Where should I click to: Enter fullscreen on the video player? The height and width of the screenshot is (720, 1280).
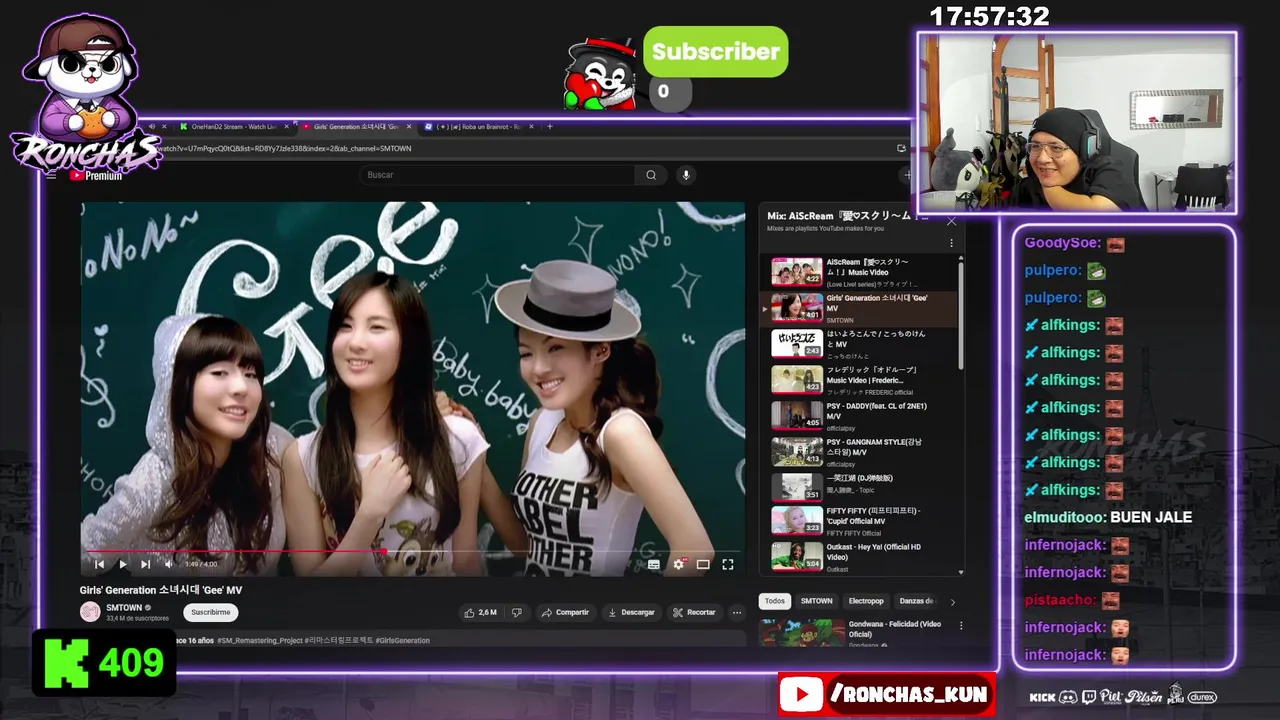tap(728, 564)
